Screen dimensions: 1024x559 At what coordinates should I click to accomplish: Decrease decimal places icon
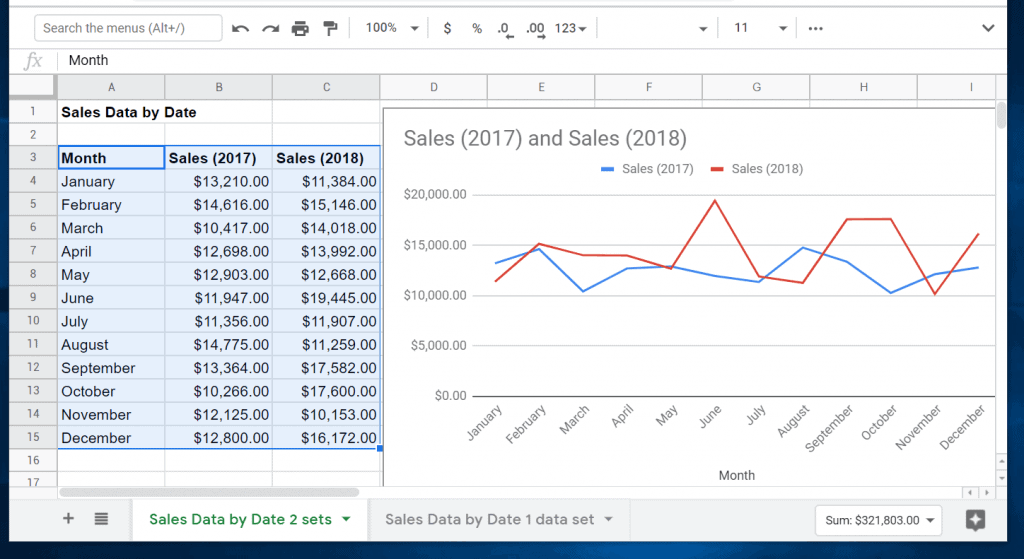[505, 29]
